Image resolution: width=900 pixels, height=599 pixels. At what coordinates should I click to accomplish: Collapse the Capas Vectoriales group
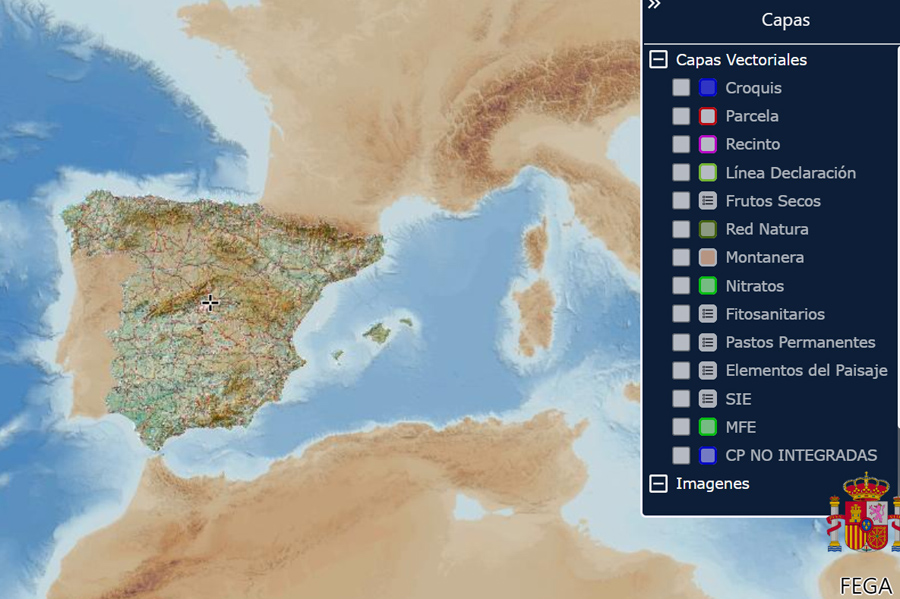point(658,60)
